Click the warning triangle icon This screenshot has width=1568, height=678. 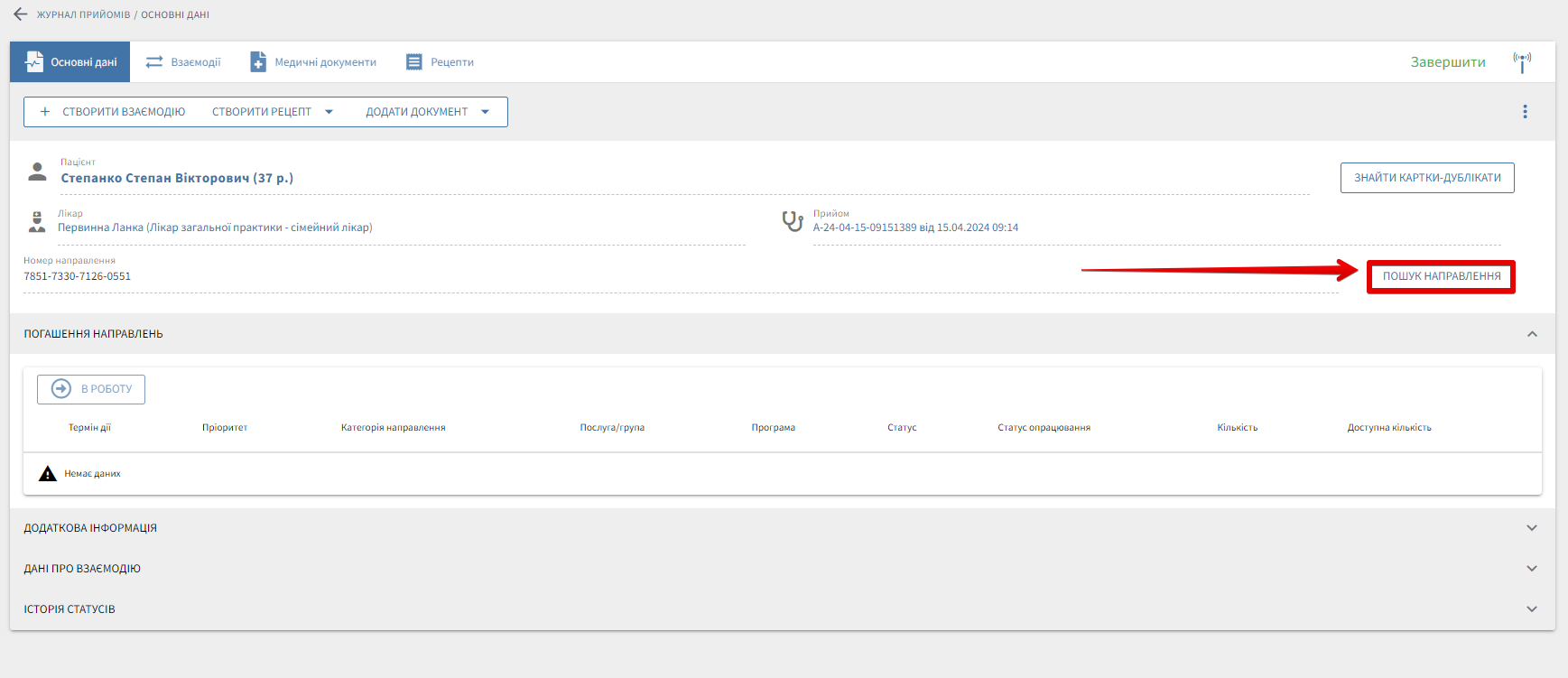tap(48, 474)
